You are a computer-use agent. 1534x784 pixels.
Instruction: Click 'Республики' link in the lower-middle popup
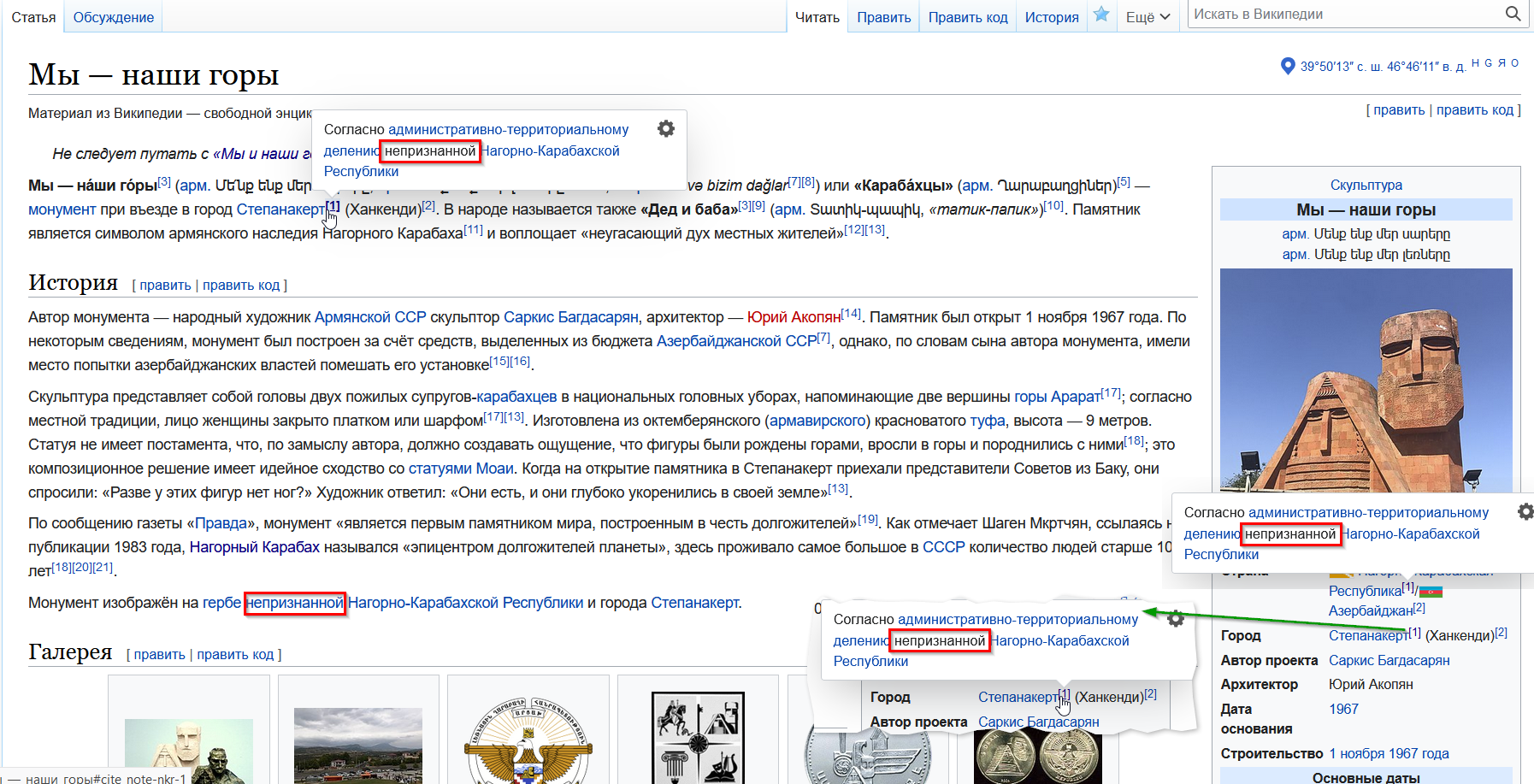[870, 662]
